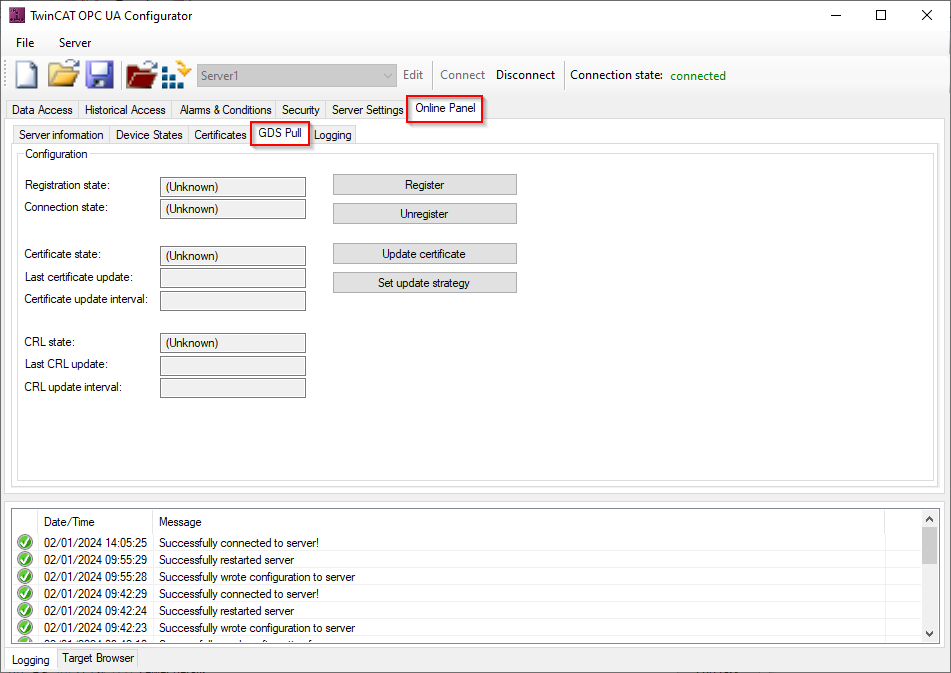
Task: Select the Online Panel tab
Action: [445, 108]
